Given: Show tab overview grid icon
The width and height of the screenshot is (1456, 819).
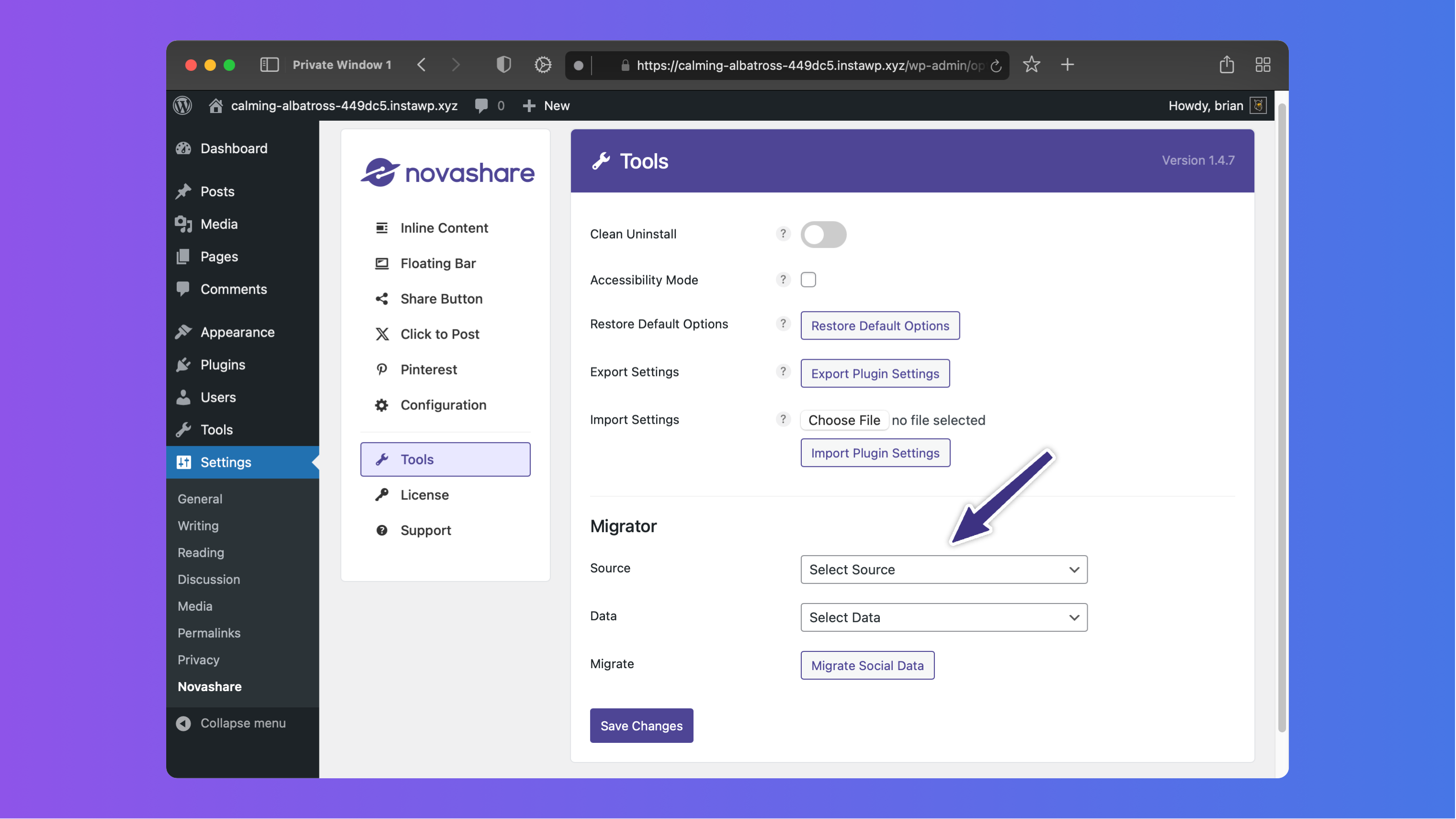Looking at the screenshot, I should coord(1263,65).
